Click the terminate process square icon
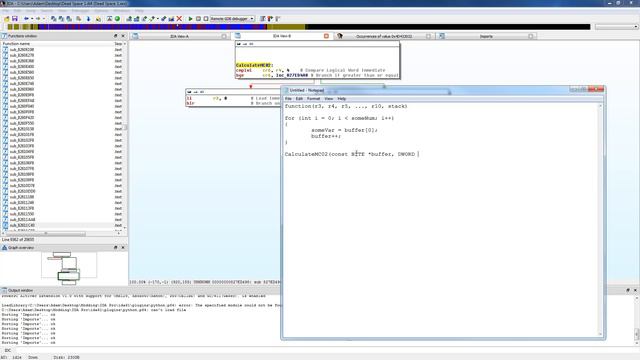This screenshot has height=360, width=640. 206,19
